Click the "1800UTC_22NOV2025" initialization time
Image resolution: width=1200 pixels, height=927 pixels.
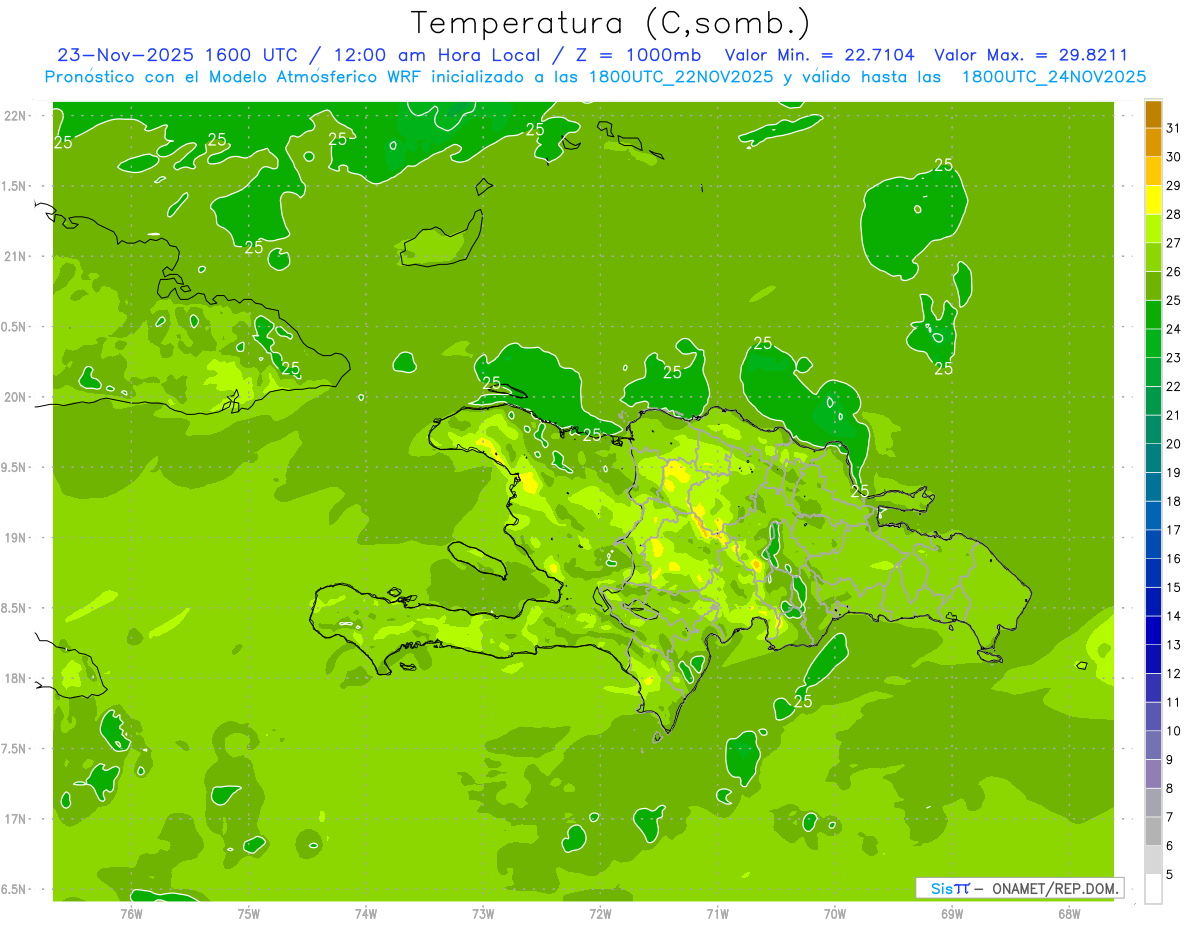point(681,77)
